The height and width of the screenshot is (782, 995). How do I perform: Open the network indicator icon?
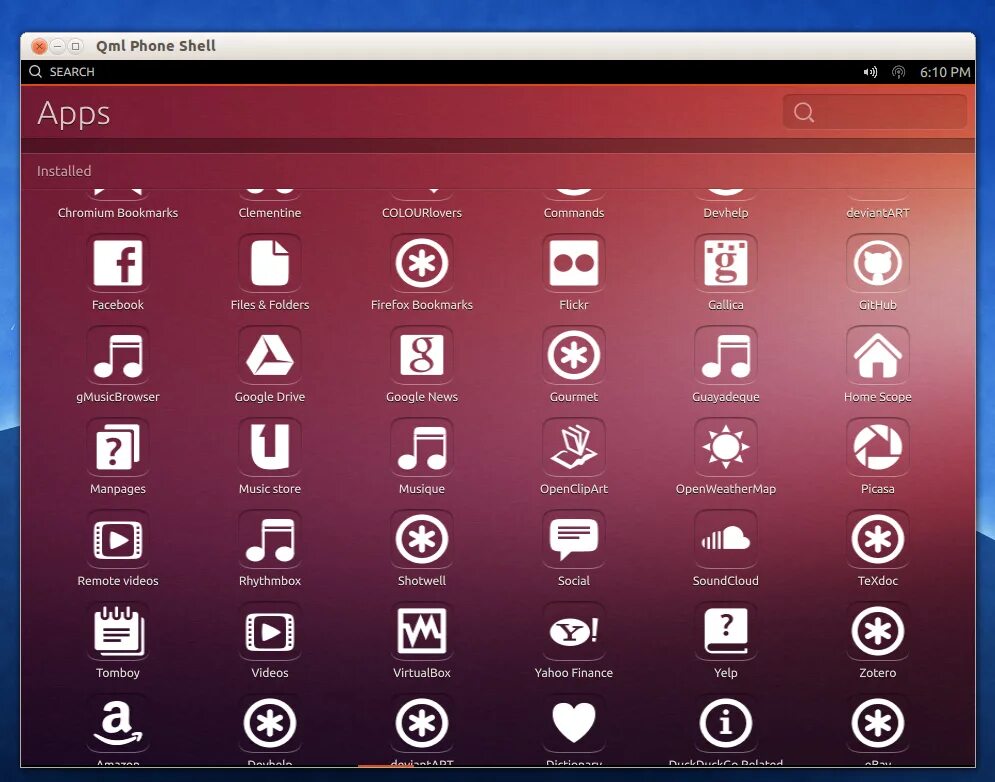898,72
